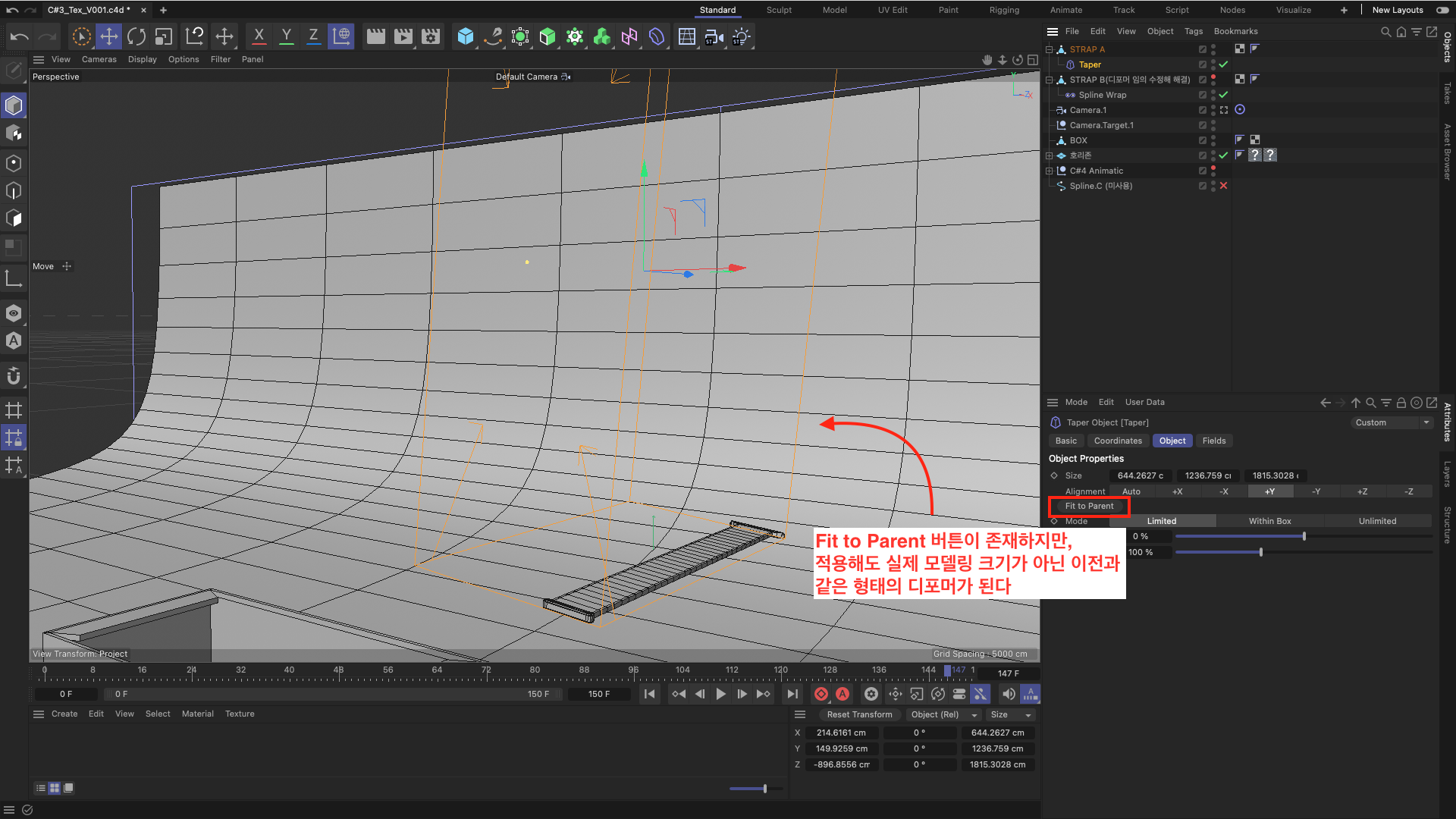Click the render settings gear icon

[430, 37]
